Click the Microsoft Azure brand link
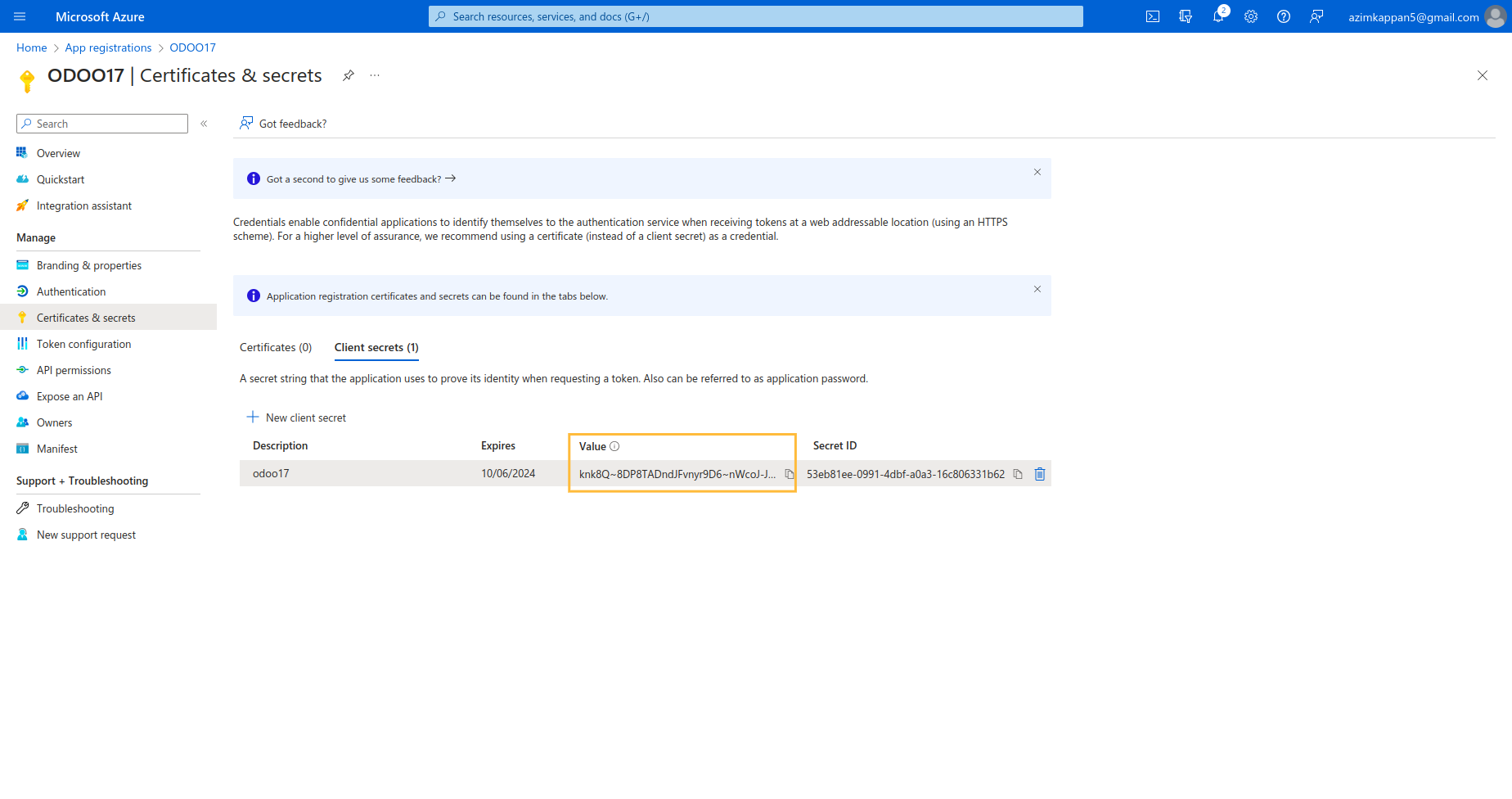Viewport: 1512px width, 799px height. (100, 16)
